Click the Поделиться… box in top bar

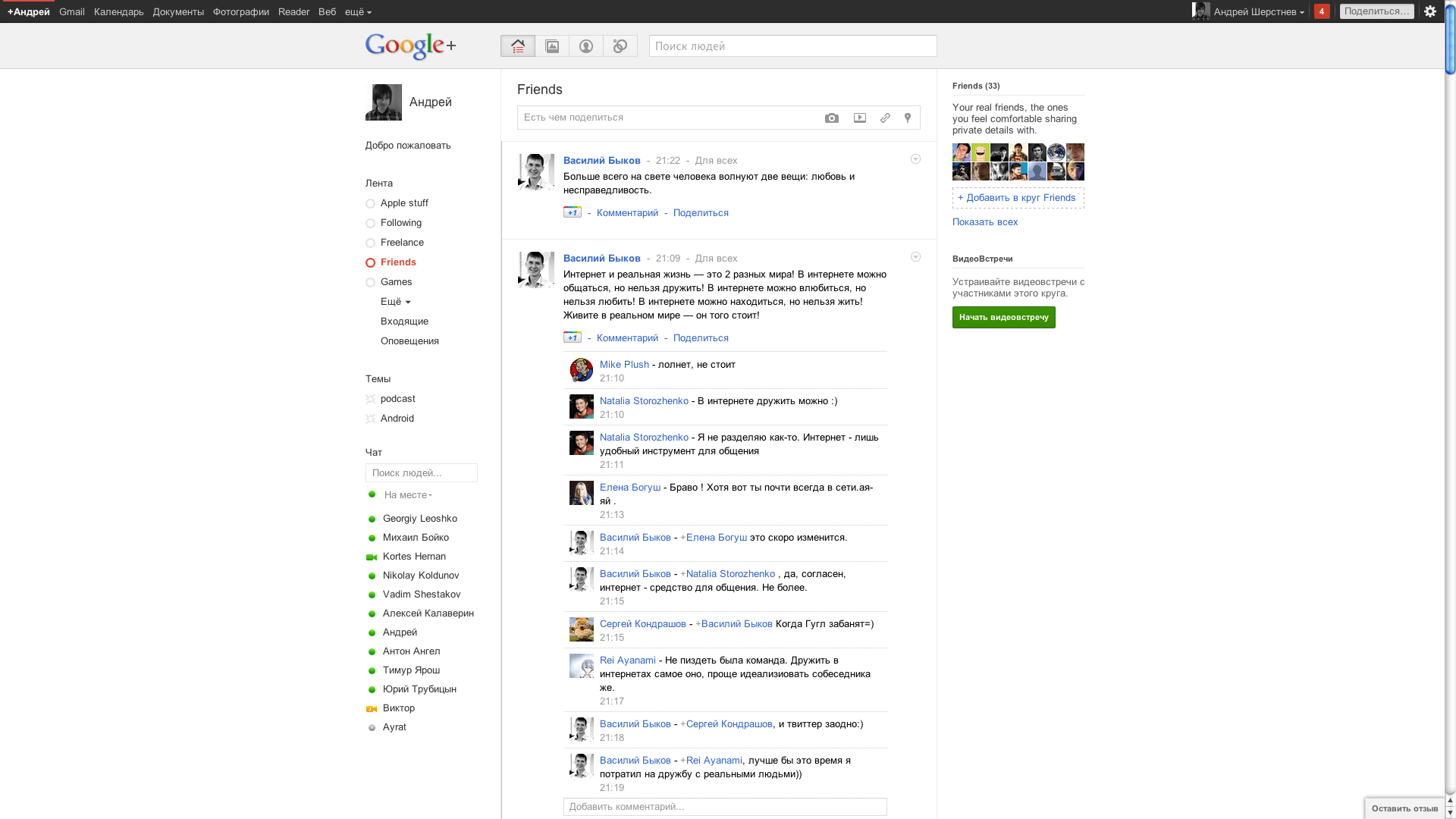[1377, 11]
